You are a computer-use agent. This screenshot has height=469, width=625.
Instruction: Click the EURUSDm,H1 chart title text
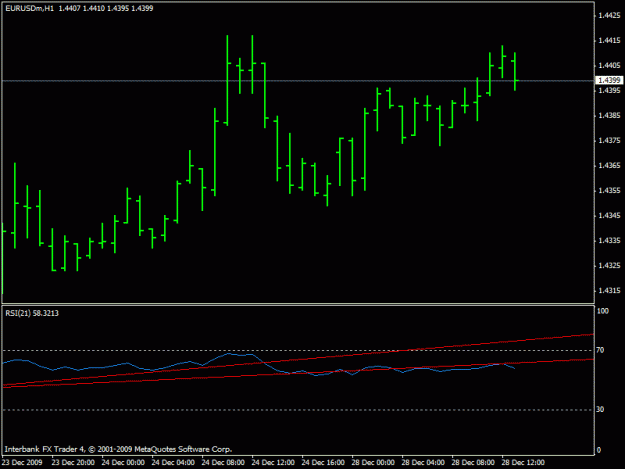tap(29, 8)
